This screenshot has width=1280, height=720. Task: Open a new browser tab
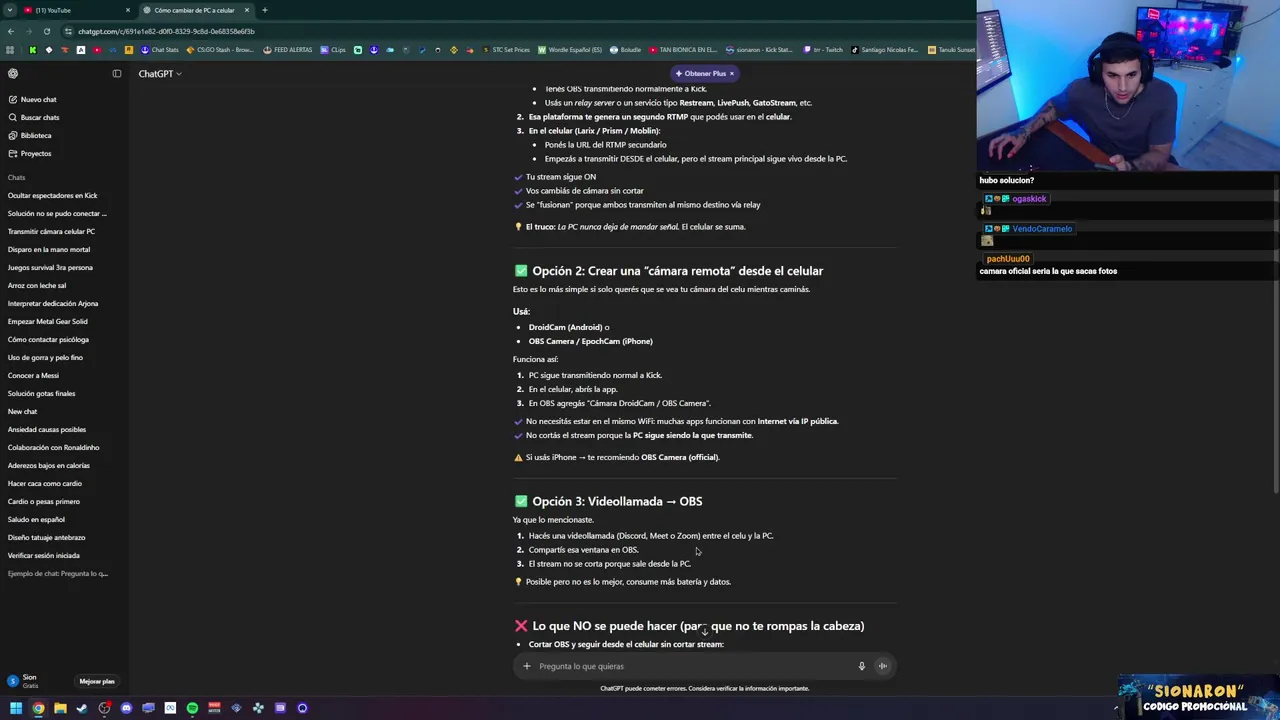264,10
